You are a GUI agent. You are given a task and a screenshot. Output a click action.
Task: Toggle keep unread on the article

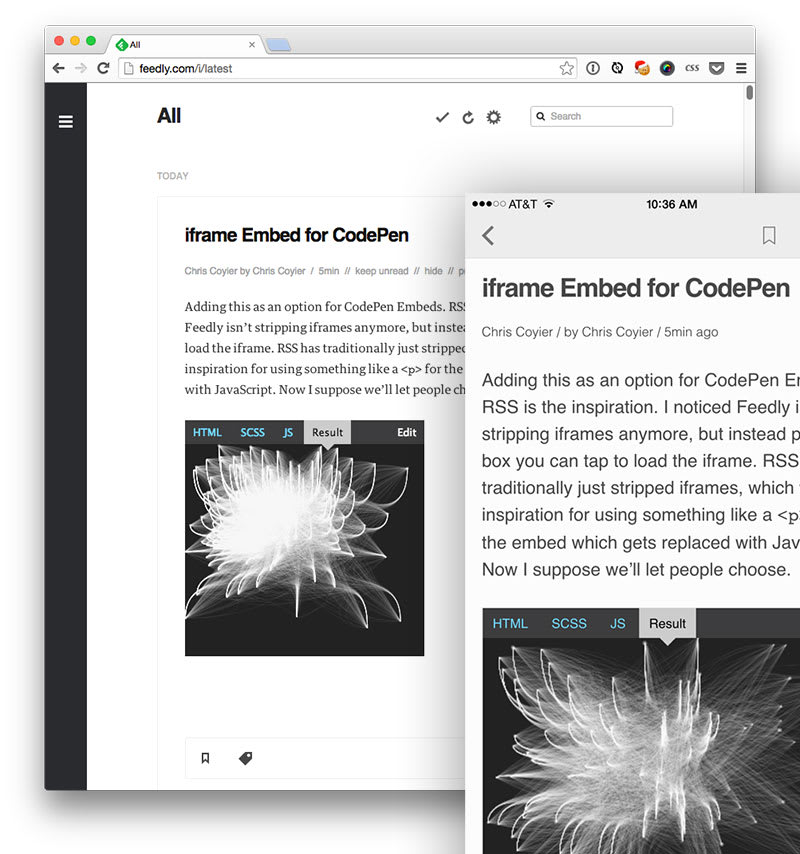382,271
